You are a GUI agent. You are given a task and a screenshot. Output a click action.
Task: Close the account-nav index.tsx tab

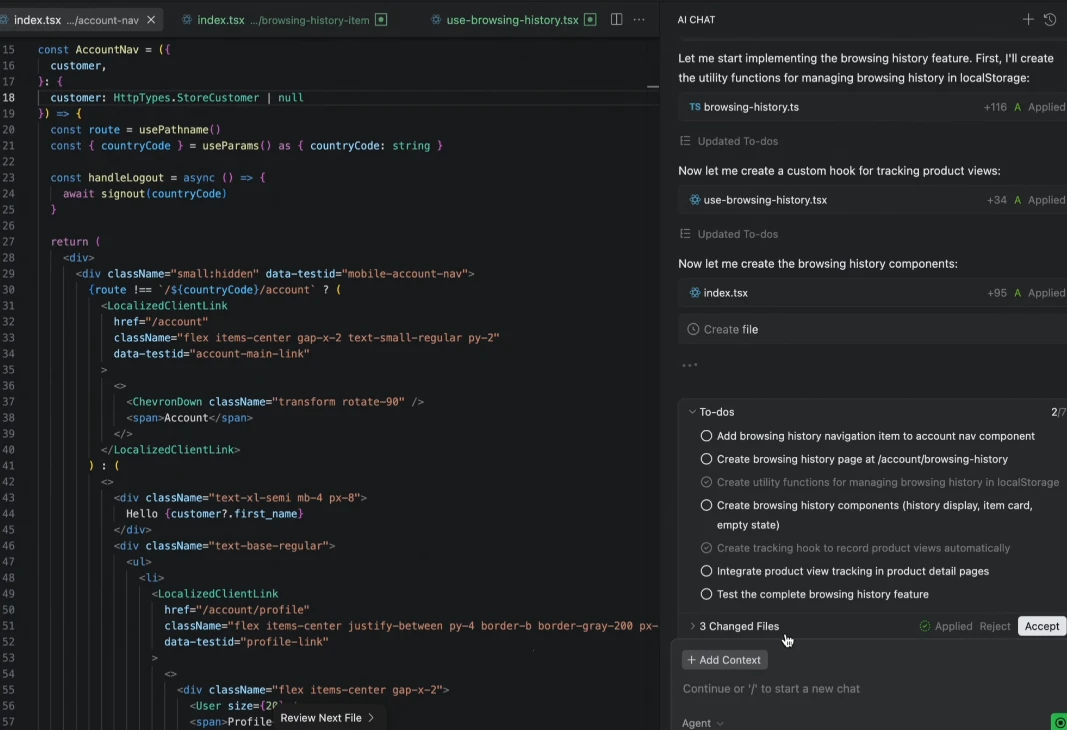151,20
